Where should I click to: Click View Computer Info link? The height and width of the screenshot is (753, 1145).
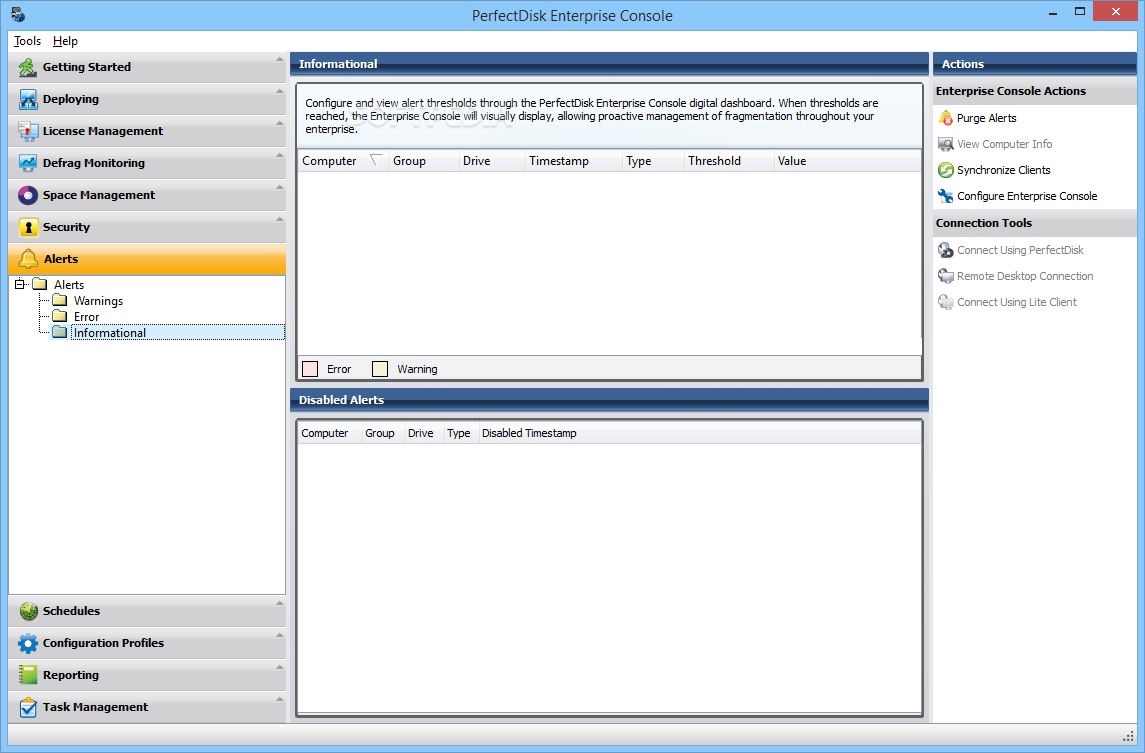pos(1005,145)
